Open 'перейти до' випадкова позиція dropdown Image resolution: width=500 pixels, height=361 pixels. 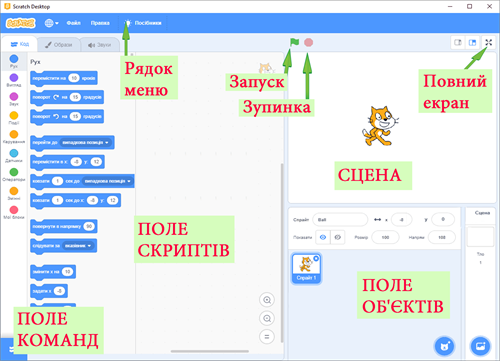pos(86,143)
